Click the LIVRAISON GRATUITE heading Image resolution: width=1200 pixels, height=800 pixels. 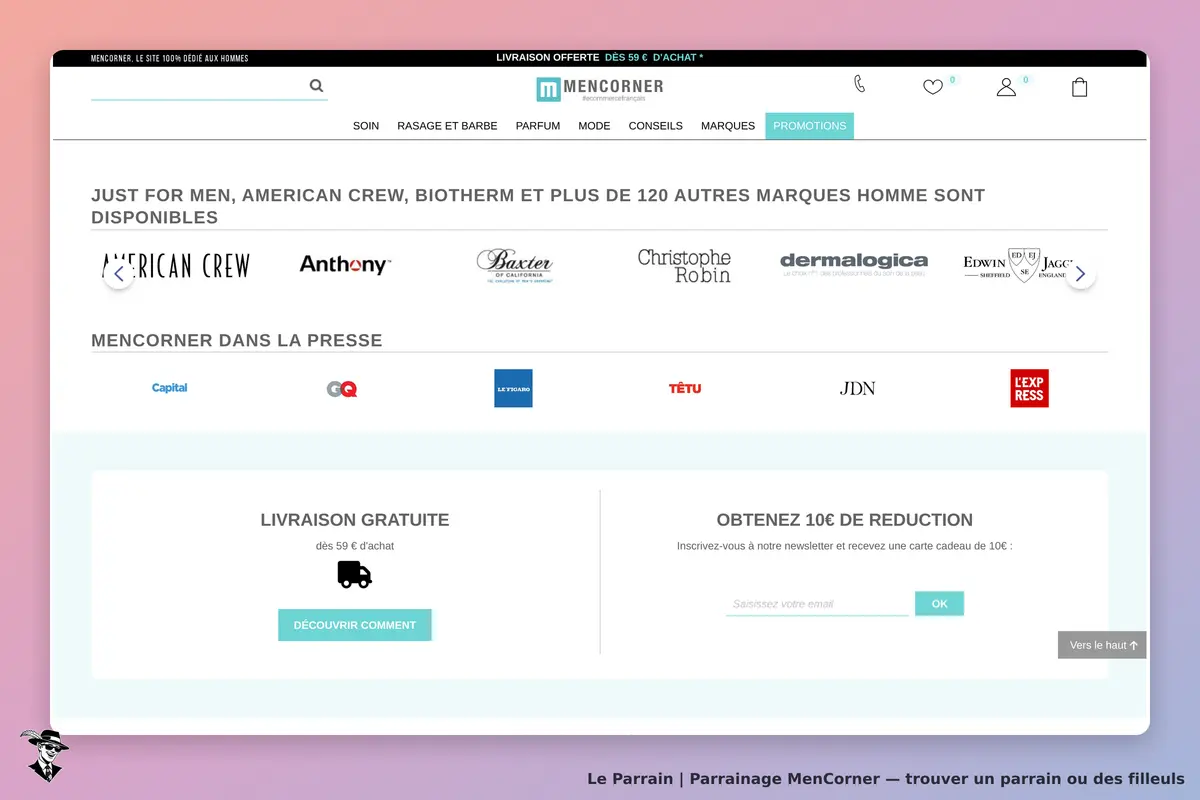355,520
